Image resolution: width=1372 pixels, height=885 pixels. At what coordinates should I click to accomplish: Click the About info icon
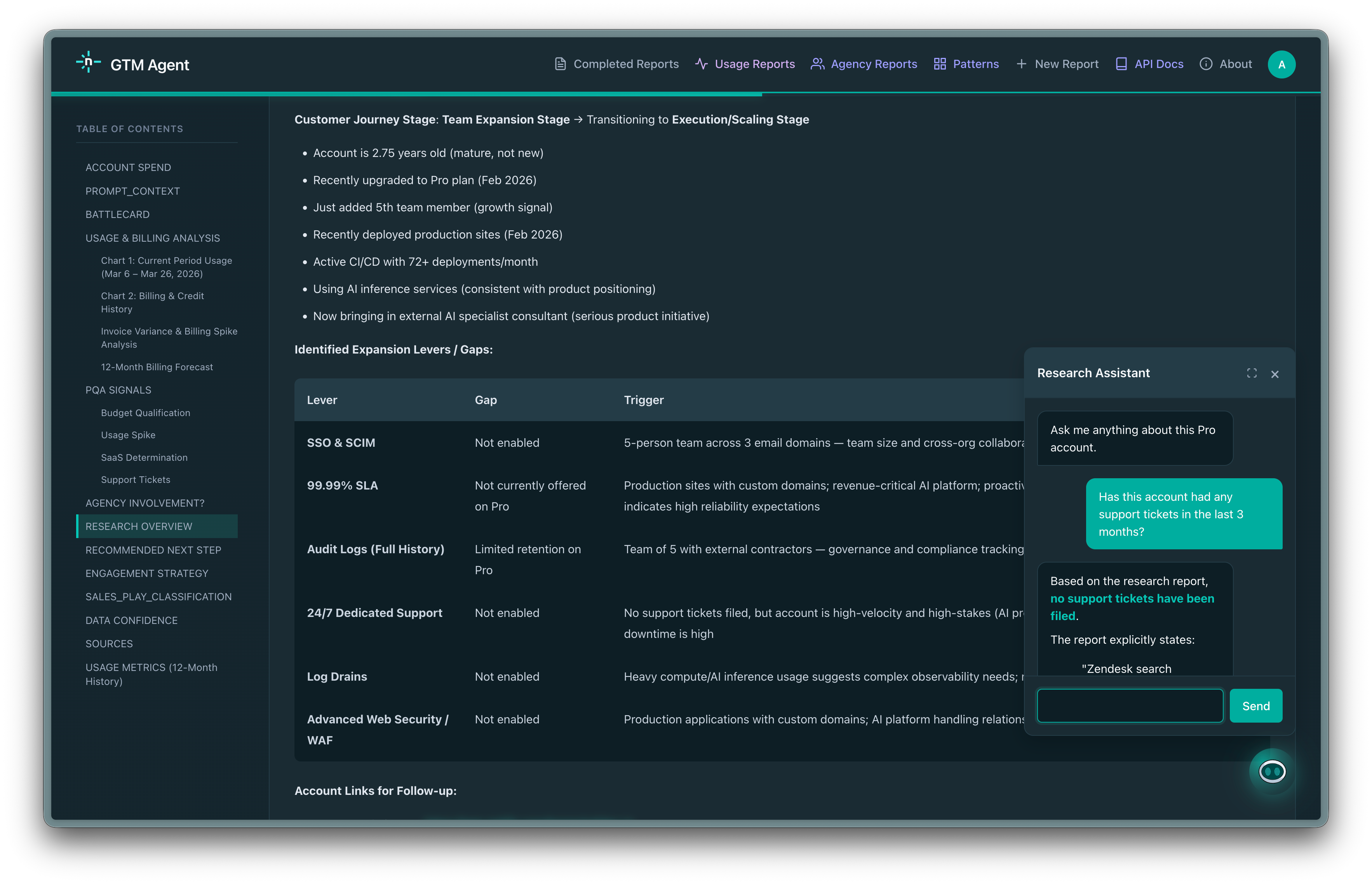click(x=1206, y=64)
